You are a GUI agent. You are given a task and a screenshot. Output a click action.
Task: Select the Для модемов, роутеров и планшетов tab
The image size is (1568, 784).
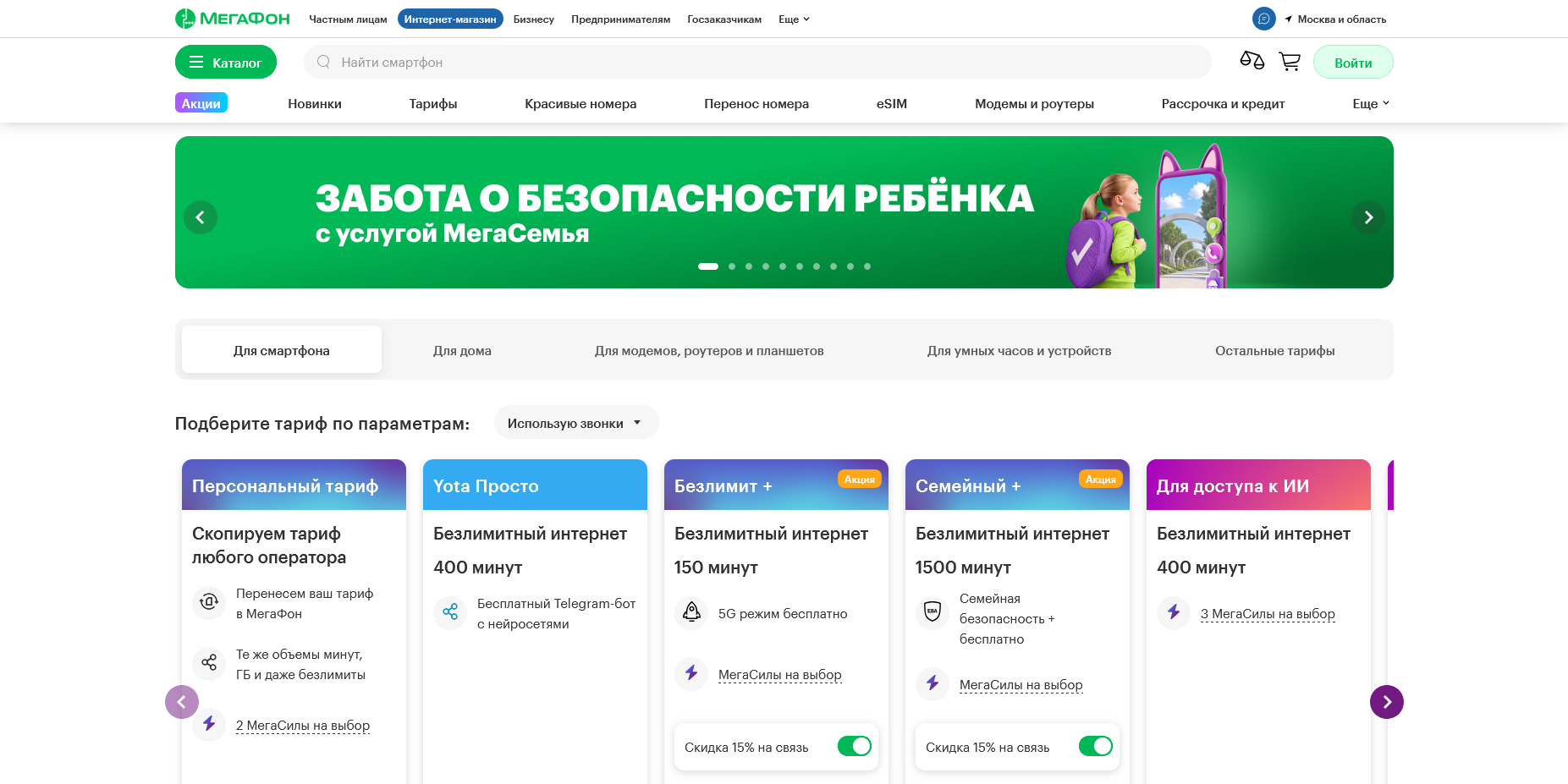(709, 350)
